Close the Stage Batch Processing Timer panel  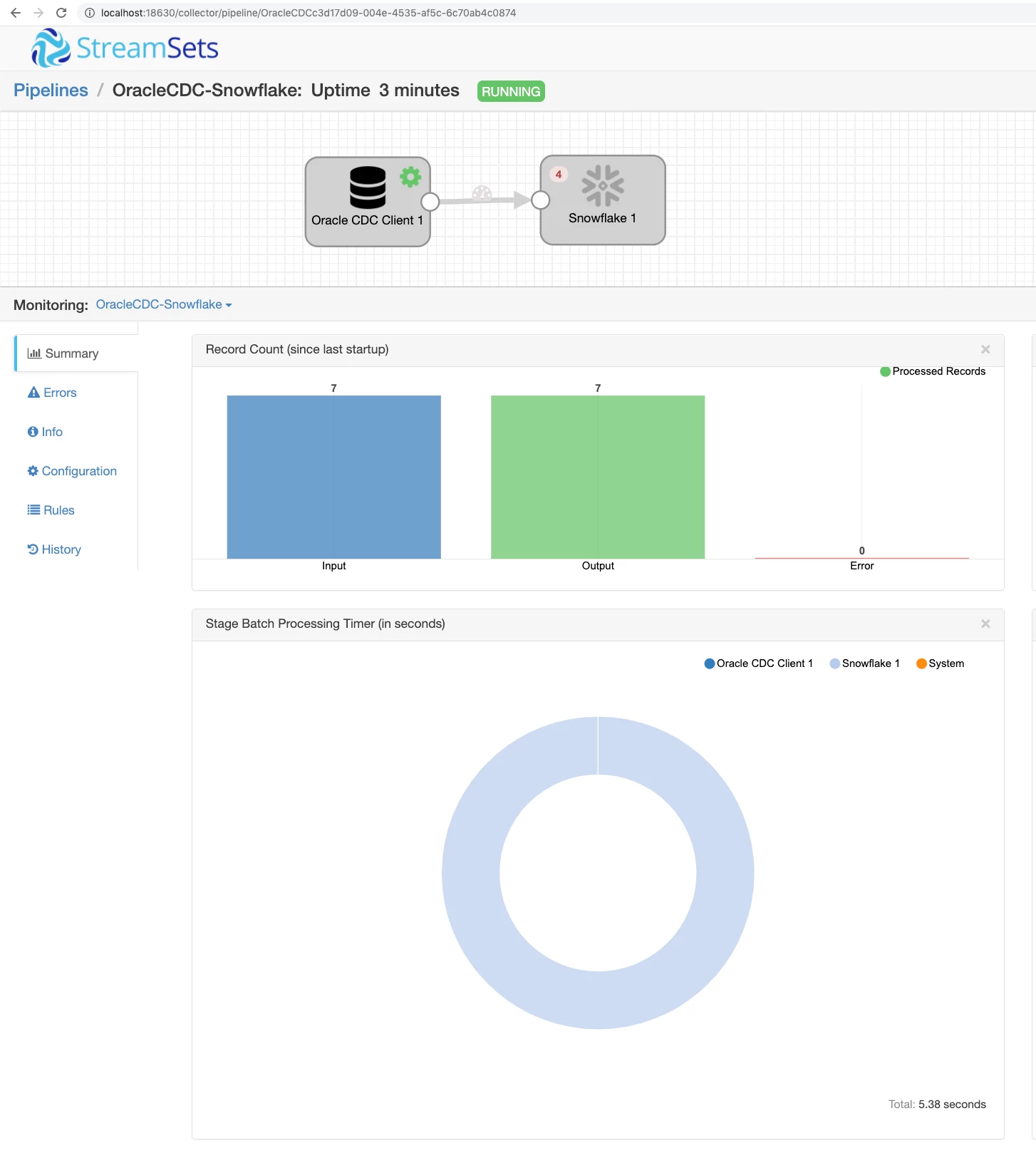(x=985, y=624)
